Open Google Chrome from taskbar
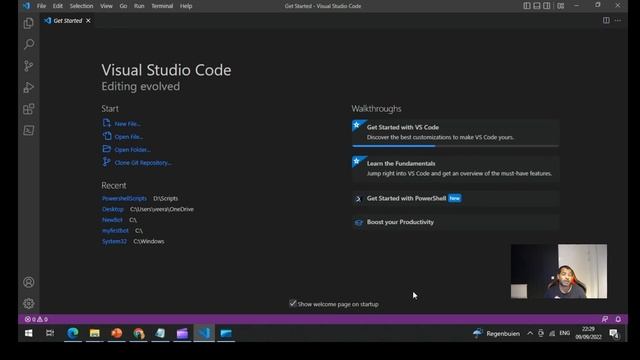 click(138, 333)
